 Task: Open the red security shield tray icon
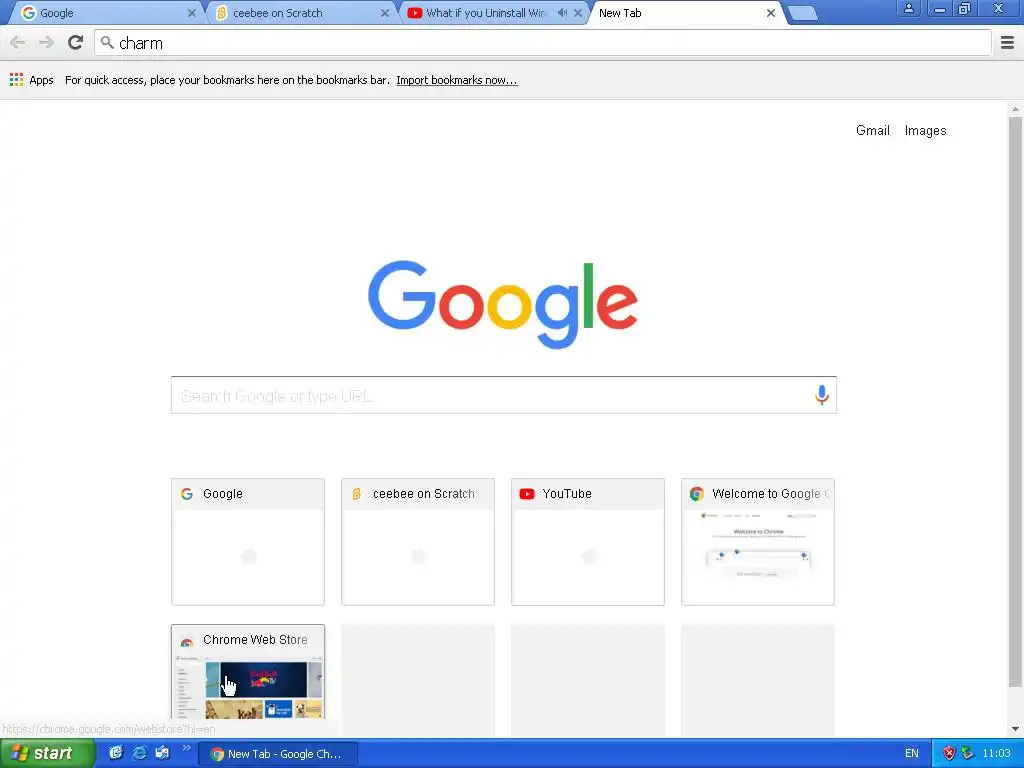[x=949, y=754]
